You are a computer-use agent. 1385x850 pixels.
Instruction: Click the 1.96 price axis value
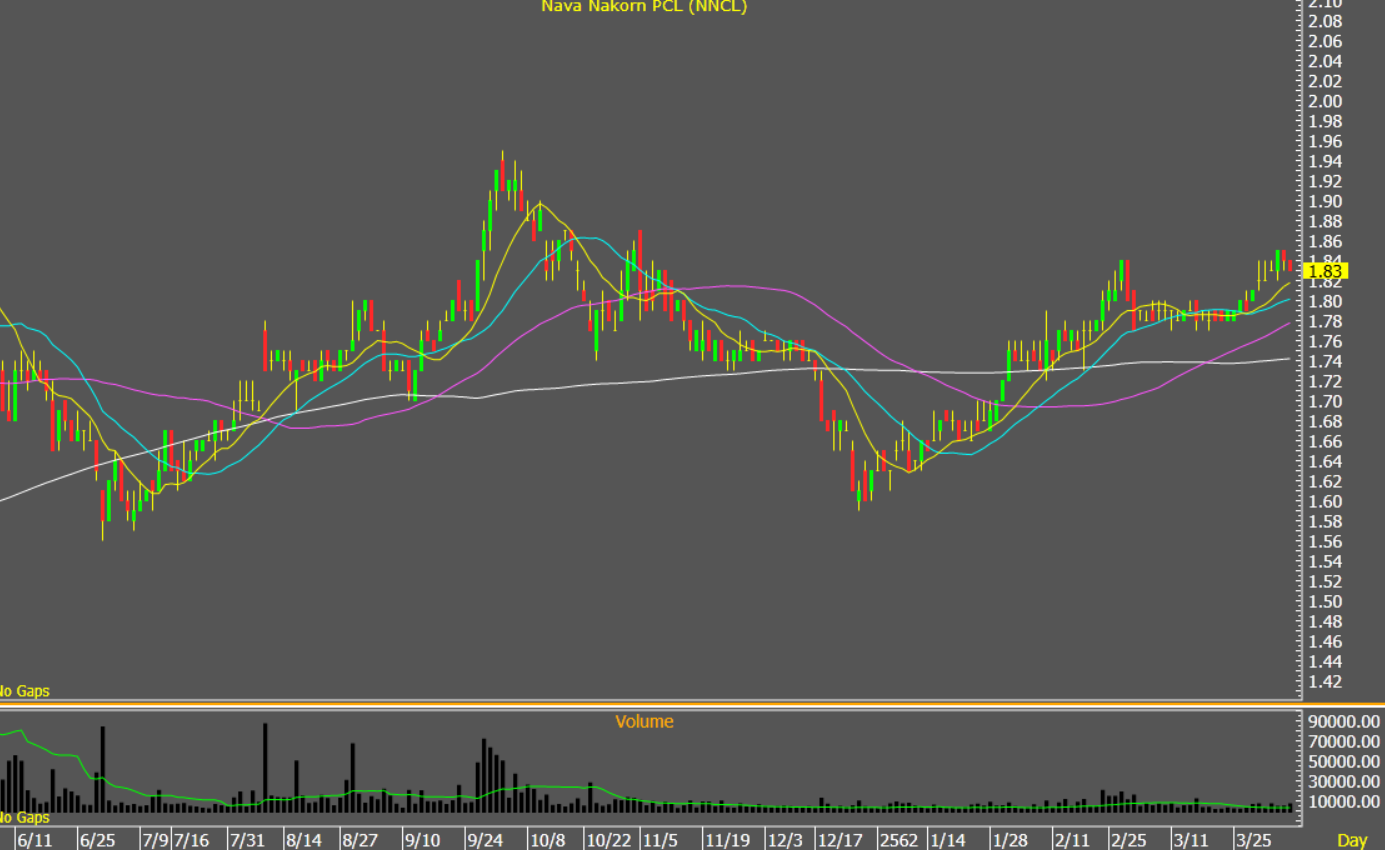coord(1325,141)
